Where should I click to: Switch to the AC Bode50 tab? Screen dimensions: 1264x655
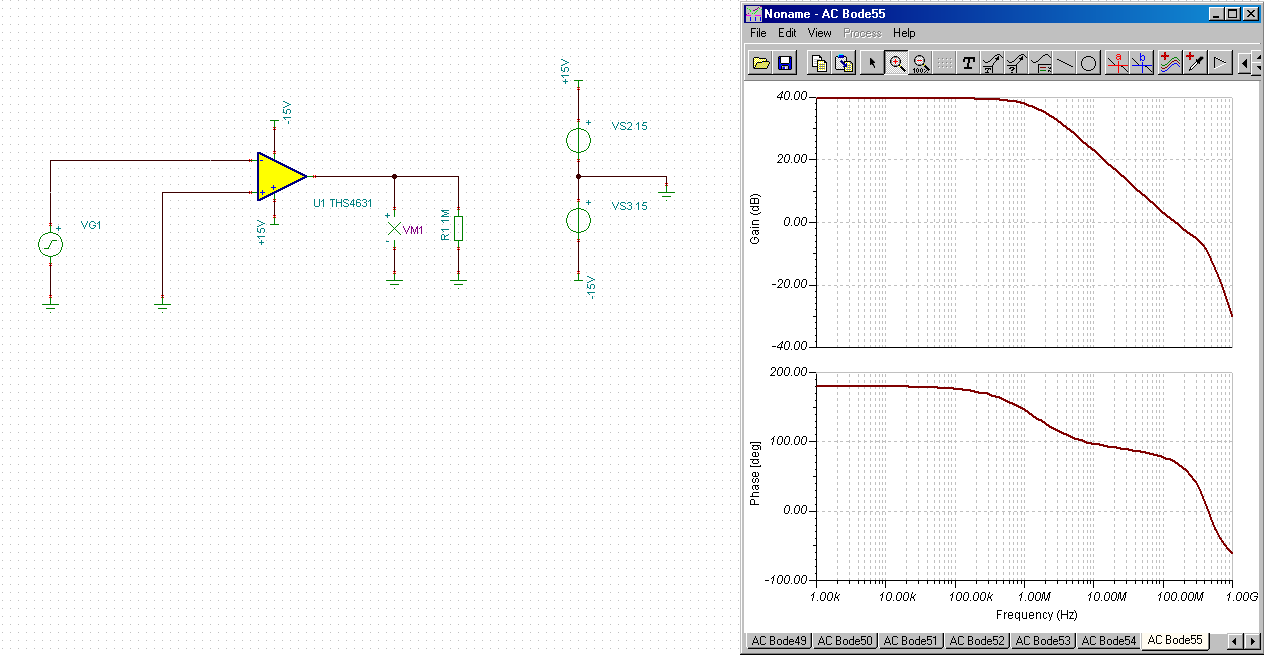point(845,640)
